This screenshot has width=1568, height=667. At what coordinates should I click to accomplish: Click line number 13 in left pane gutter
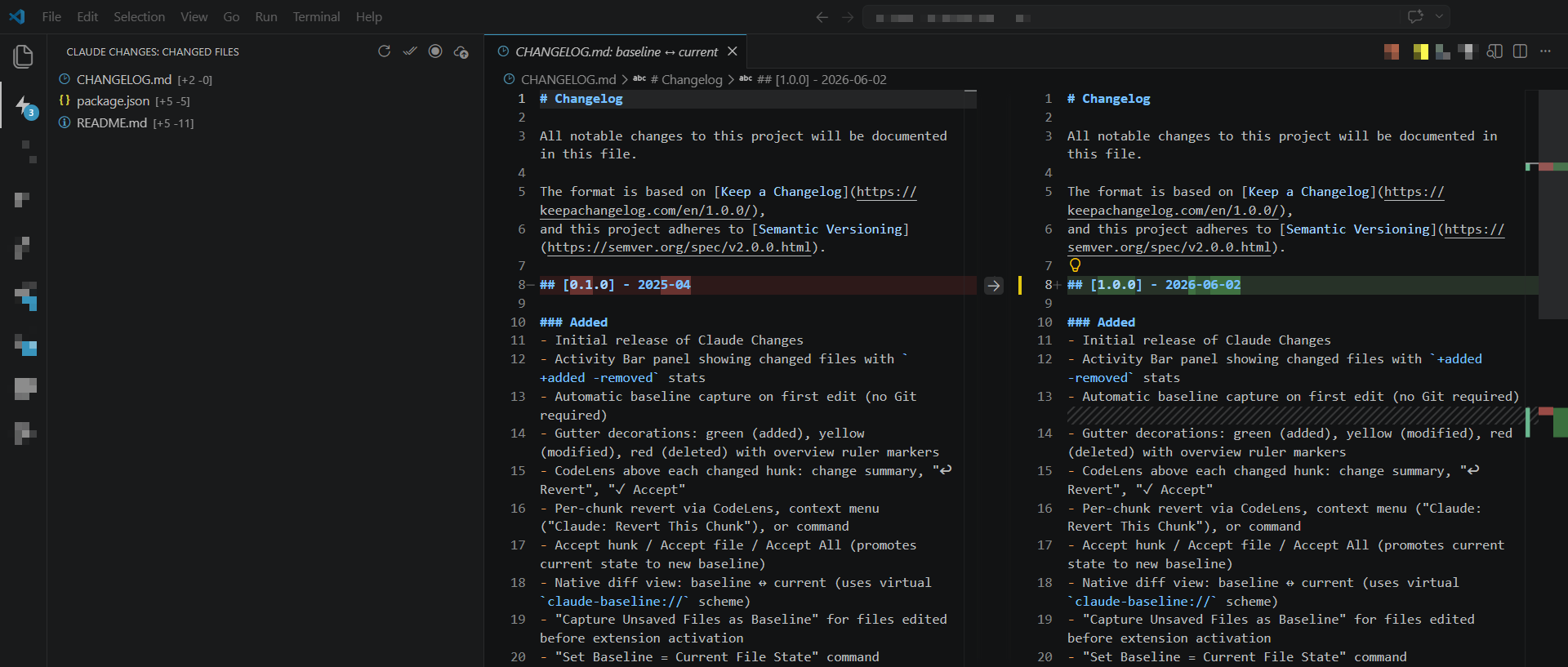518,397
